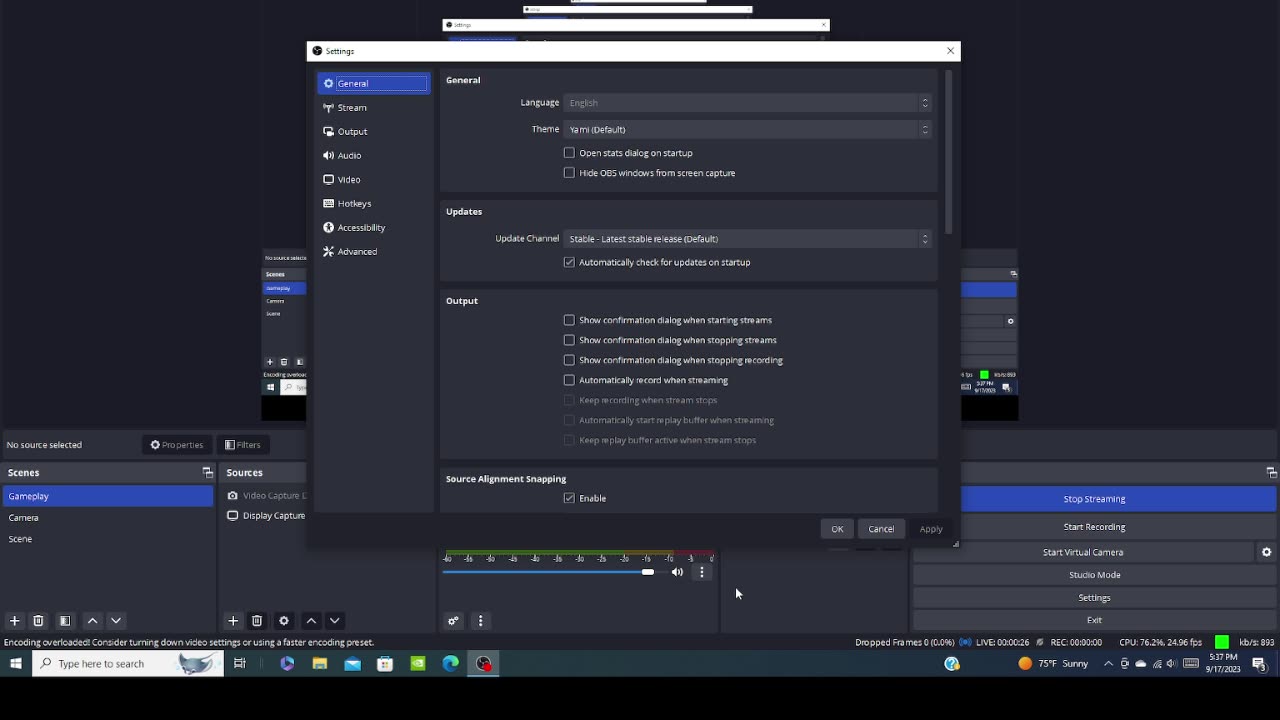The height and width of the screenshot is (720, 1280).
Task: Add a new source with the Sources plus icon
Action: click(x=233, y=621)
